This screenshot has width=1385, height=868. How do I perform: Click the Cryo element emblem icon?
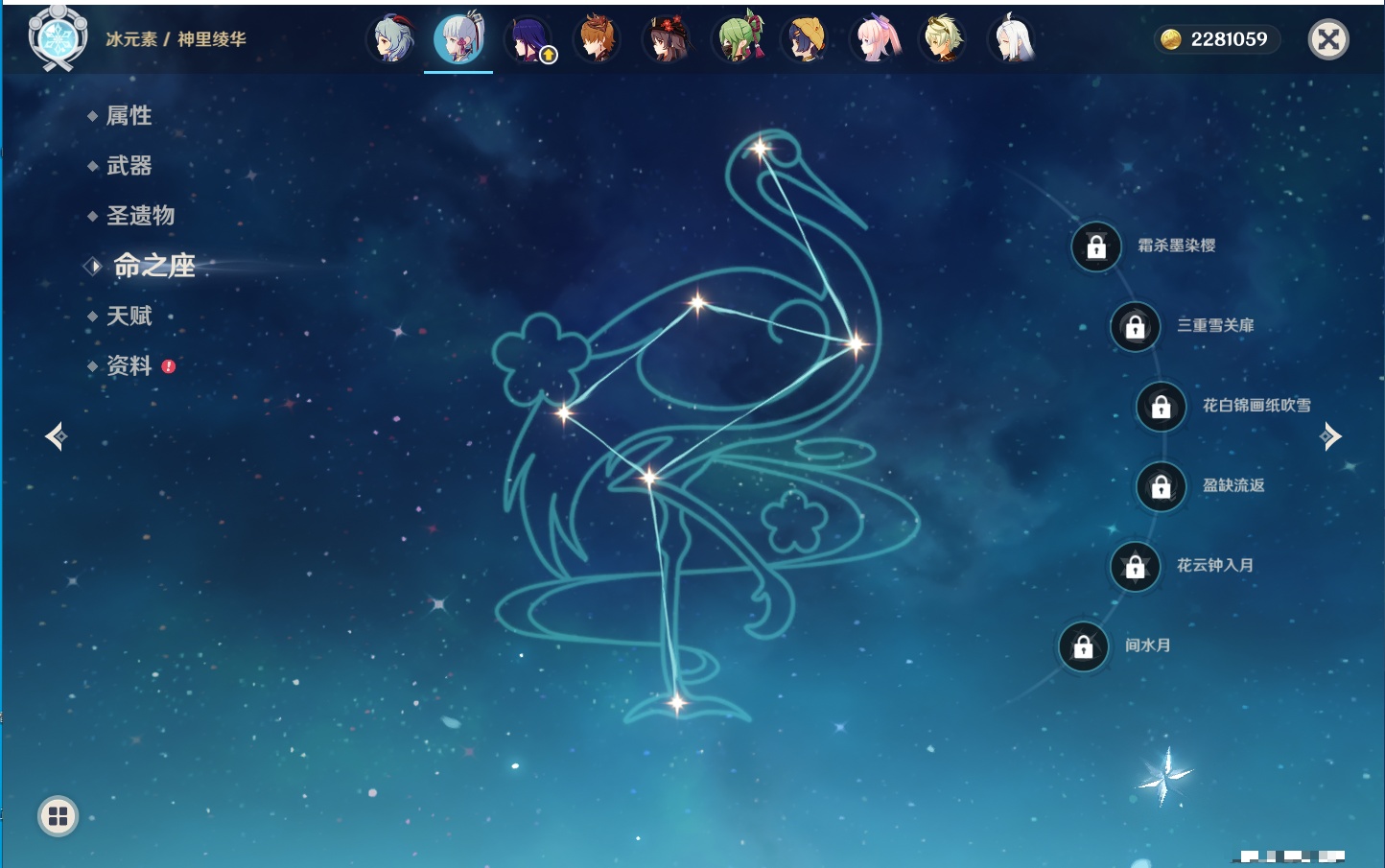point(59,38)
